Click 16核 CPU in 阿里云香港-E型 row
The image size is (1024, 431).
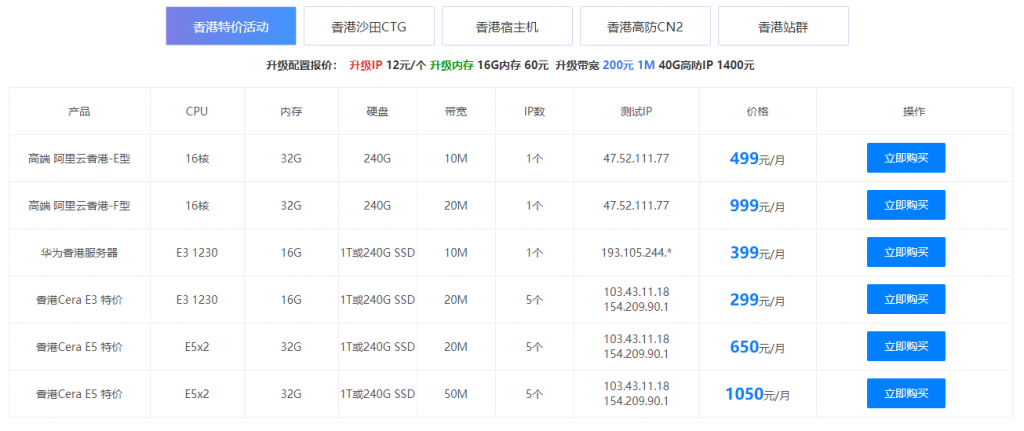pos(197,158)
